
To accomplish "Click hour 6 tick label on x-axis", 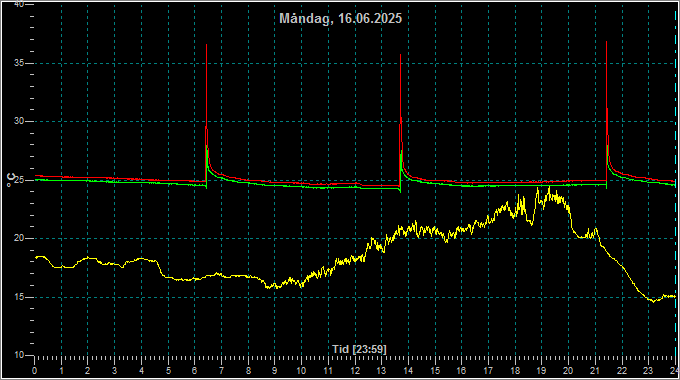I will pyautogui.click(x=195, y=371).
